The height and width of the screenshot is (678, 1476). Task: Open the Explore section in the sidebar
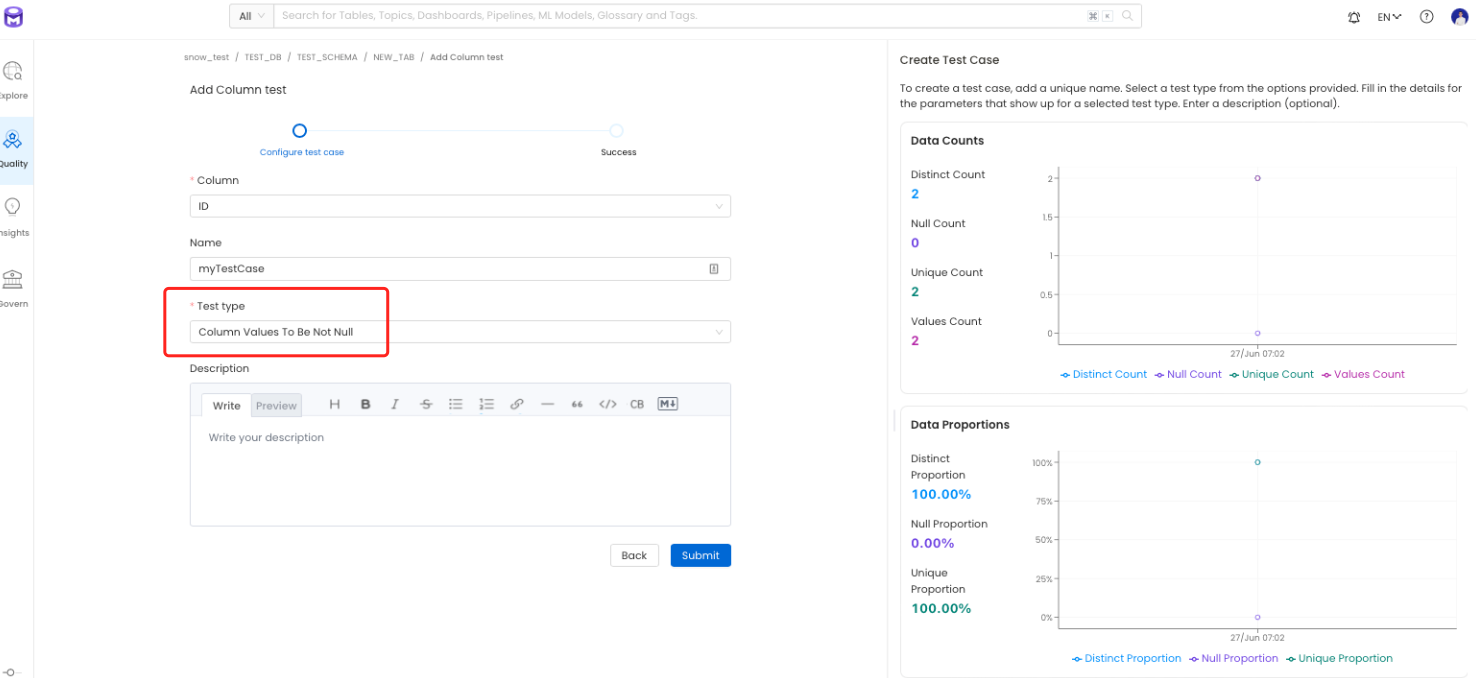click(x=13, y=80)
